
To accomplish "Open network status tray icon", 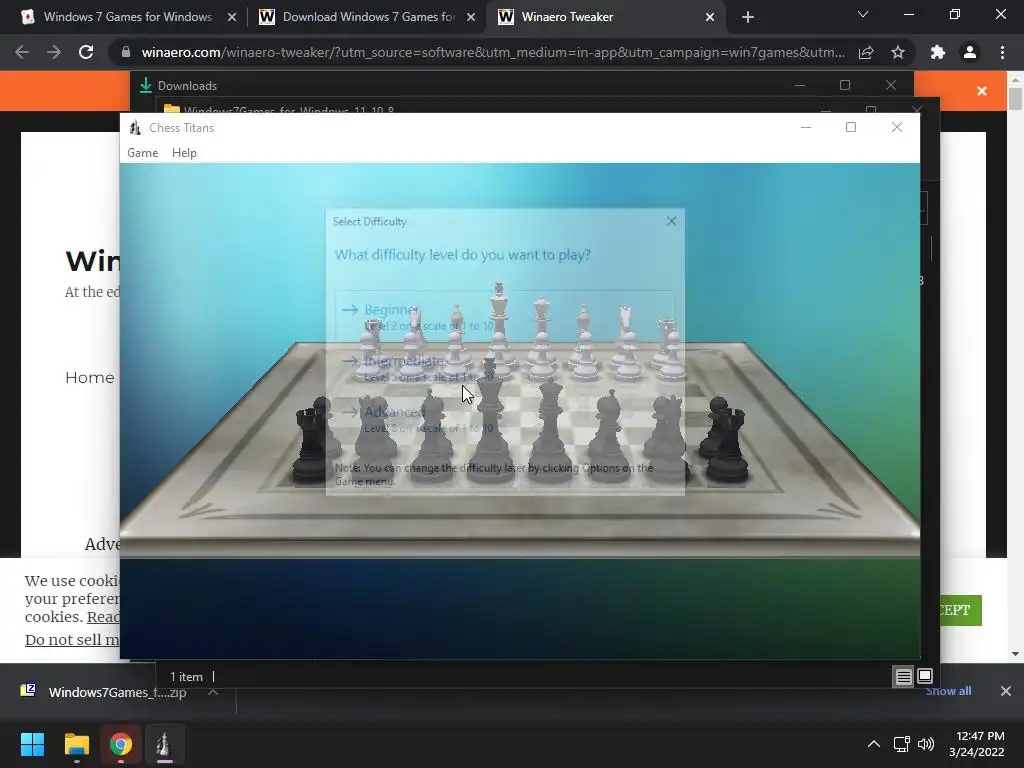I will [902, 744].
